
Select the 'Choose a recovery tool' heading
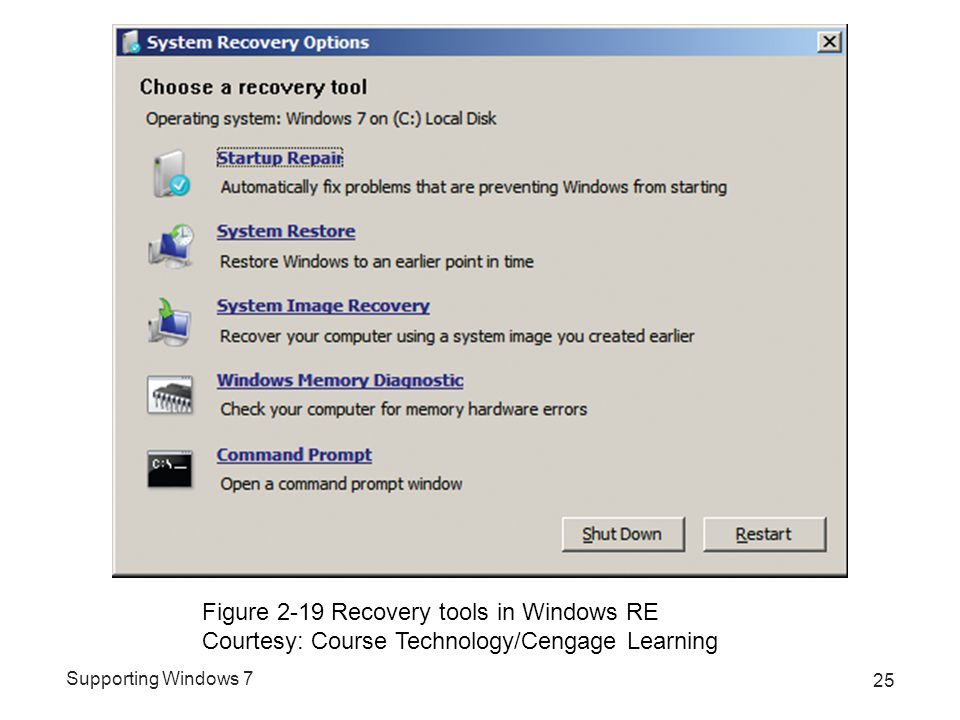(x=253, y=88)
